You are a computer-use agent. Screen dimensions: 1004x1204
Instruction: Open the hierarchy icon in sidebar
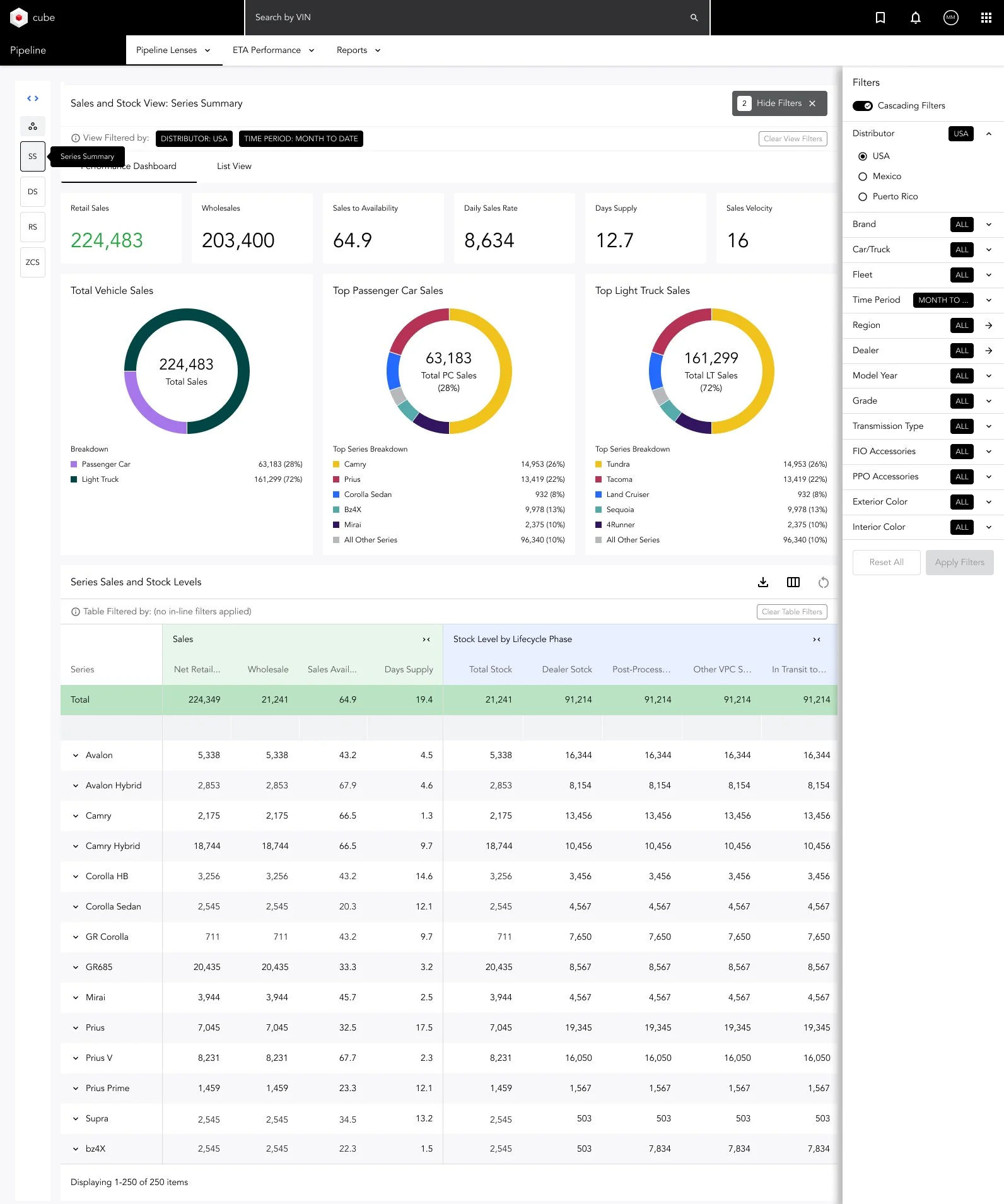(33, 126)
